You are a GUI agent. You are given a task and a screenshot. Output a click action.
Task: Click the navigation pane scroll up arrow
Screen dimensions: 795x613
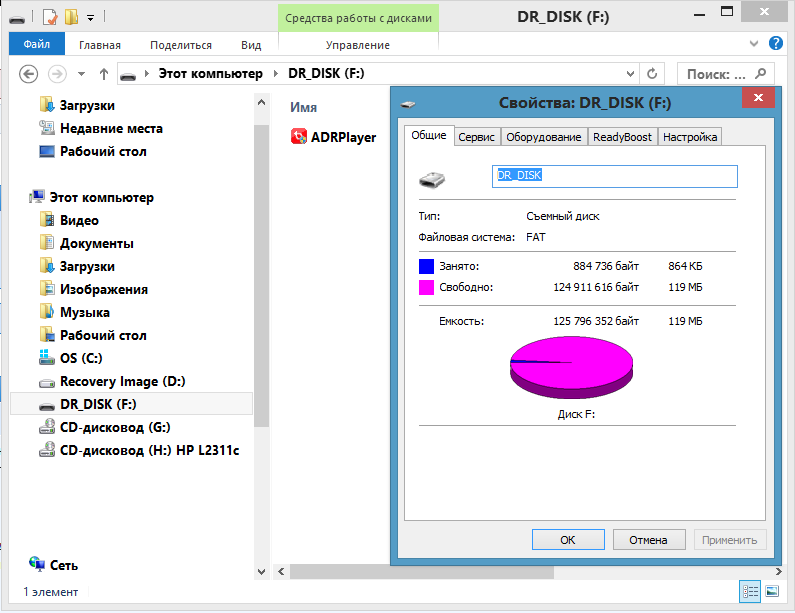(261, 102)
